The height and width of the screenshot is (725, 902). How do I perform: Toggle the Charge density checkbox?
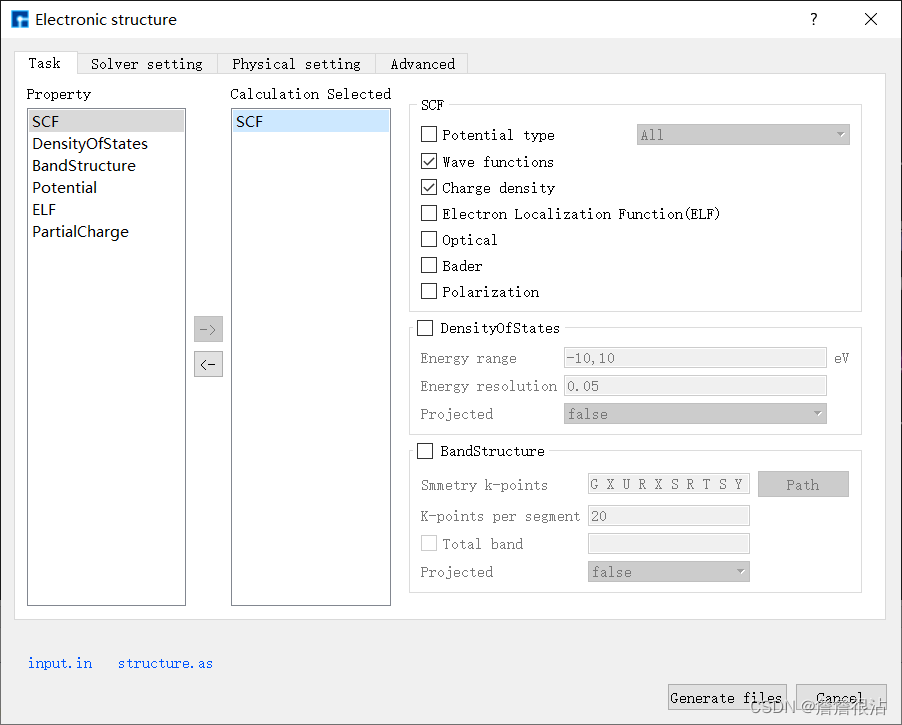pyautogui.click(x=429, y=187)
